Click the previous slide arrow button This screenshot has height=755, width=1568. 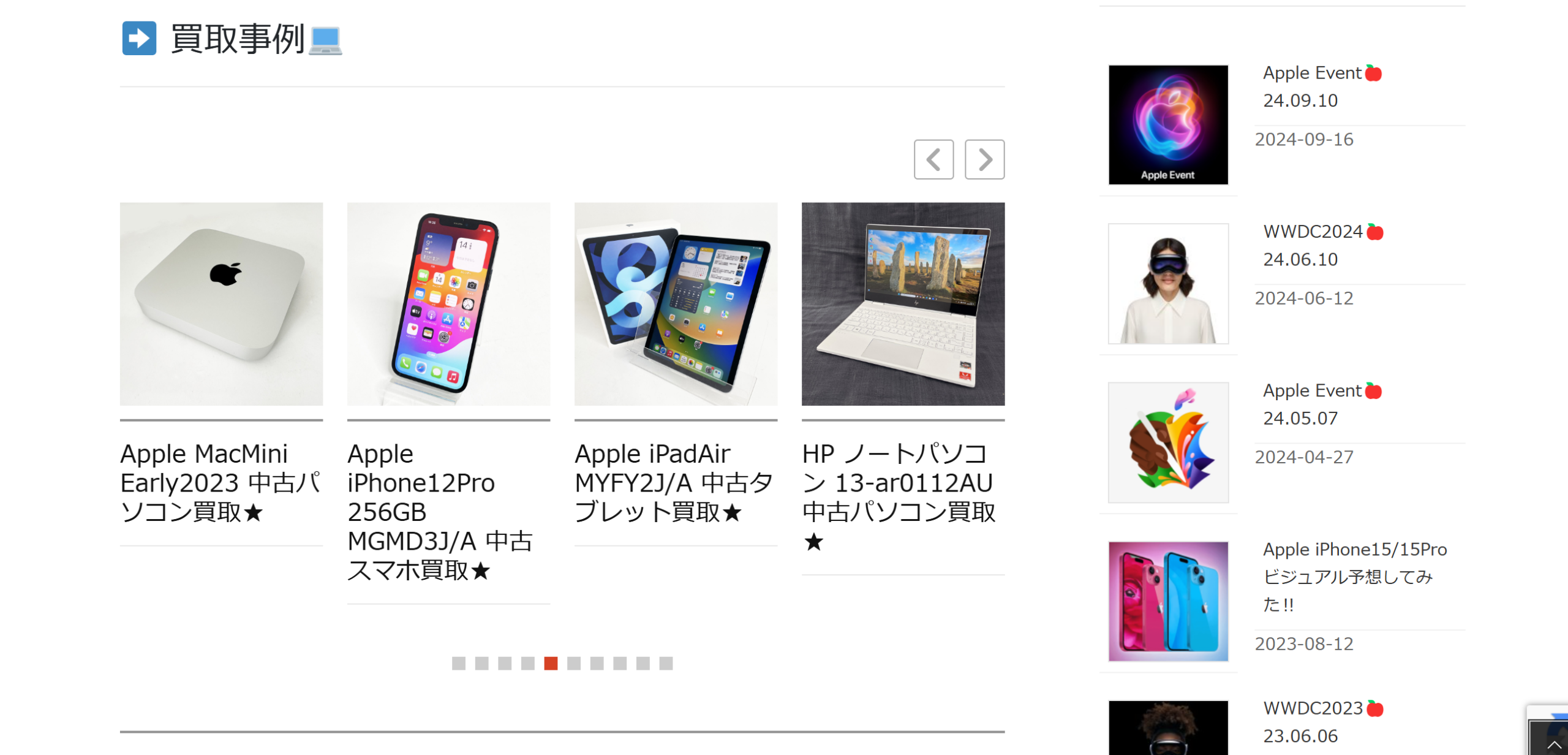click(933, 159)
